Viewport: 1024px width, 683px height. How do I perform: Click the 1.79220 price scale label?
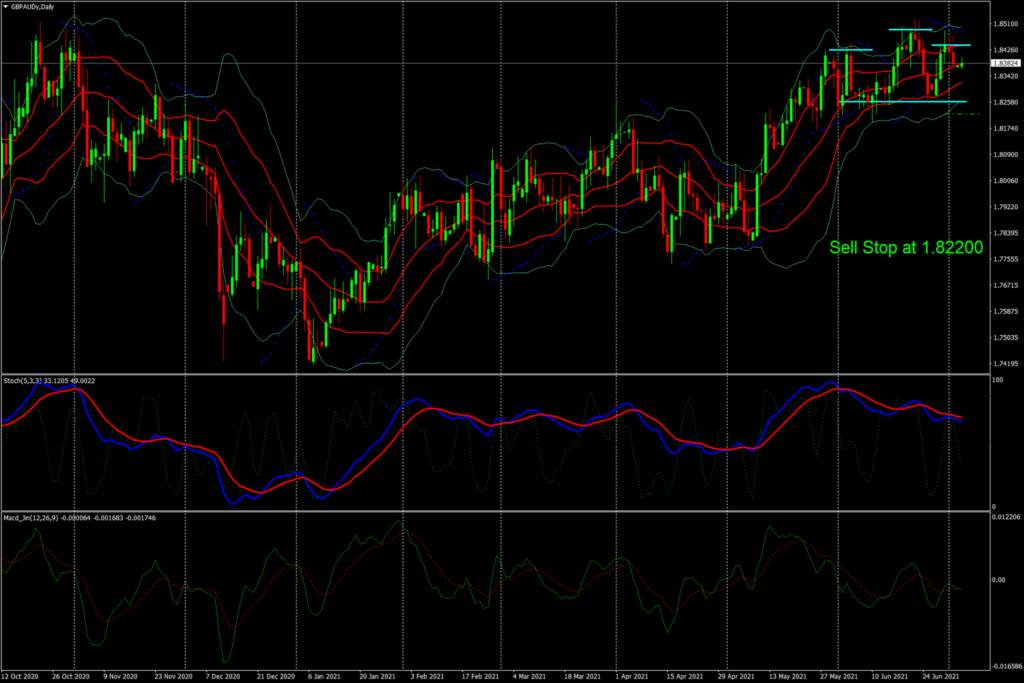(1006, 207)
